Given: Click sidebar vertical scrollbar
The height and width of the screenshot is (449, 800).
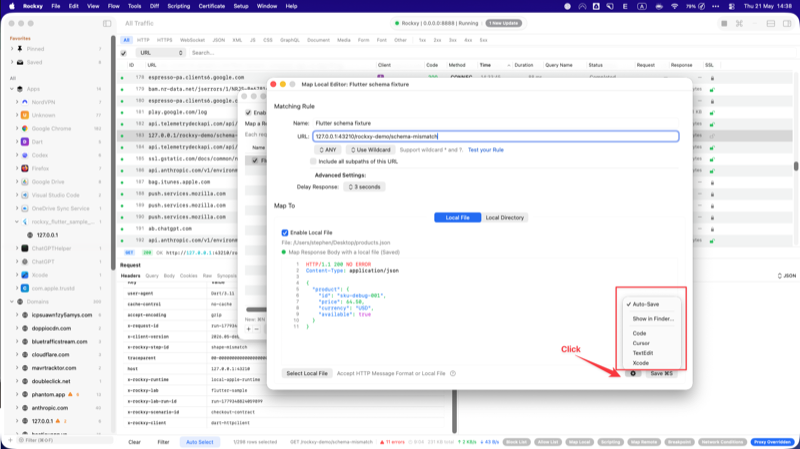Looking at the screenshot, I should click(x=113, y=153).
